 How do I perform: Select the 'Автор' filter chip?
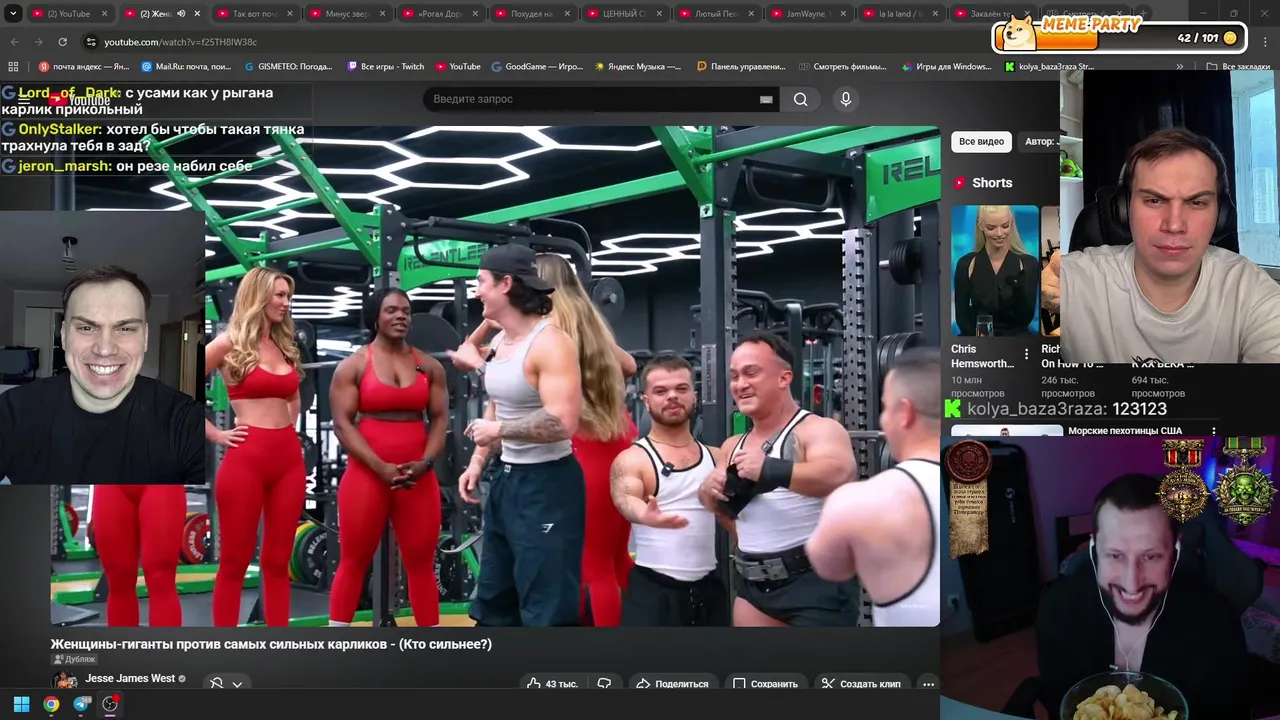(1040, 142)
